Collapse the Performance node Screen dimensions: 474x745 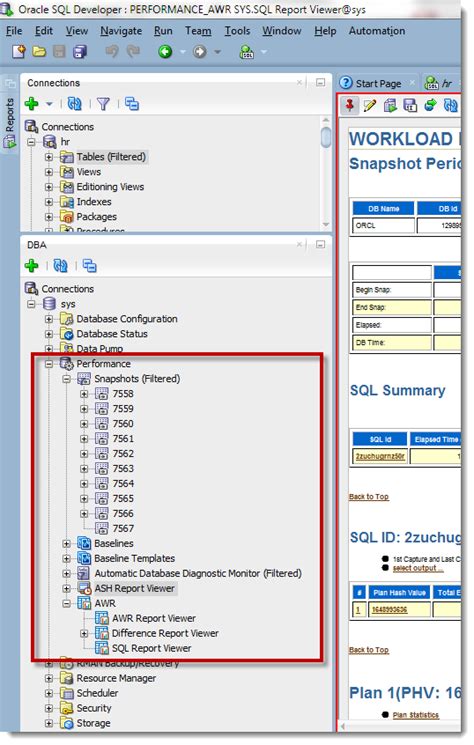tap(49, 364)
